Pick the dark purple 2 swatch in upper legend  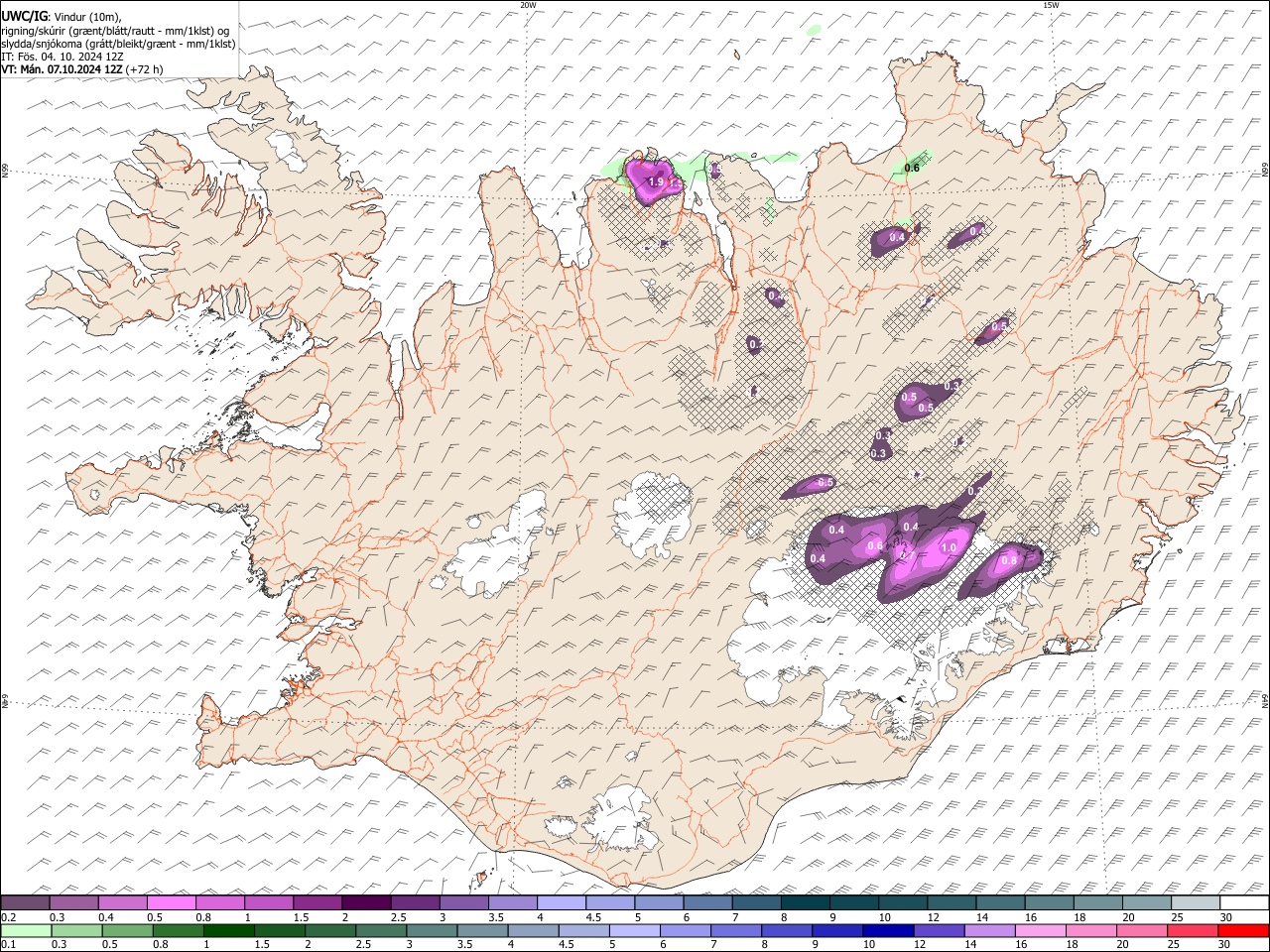pyautogui.click(x=366, y=903)
